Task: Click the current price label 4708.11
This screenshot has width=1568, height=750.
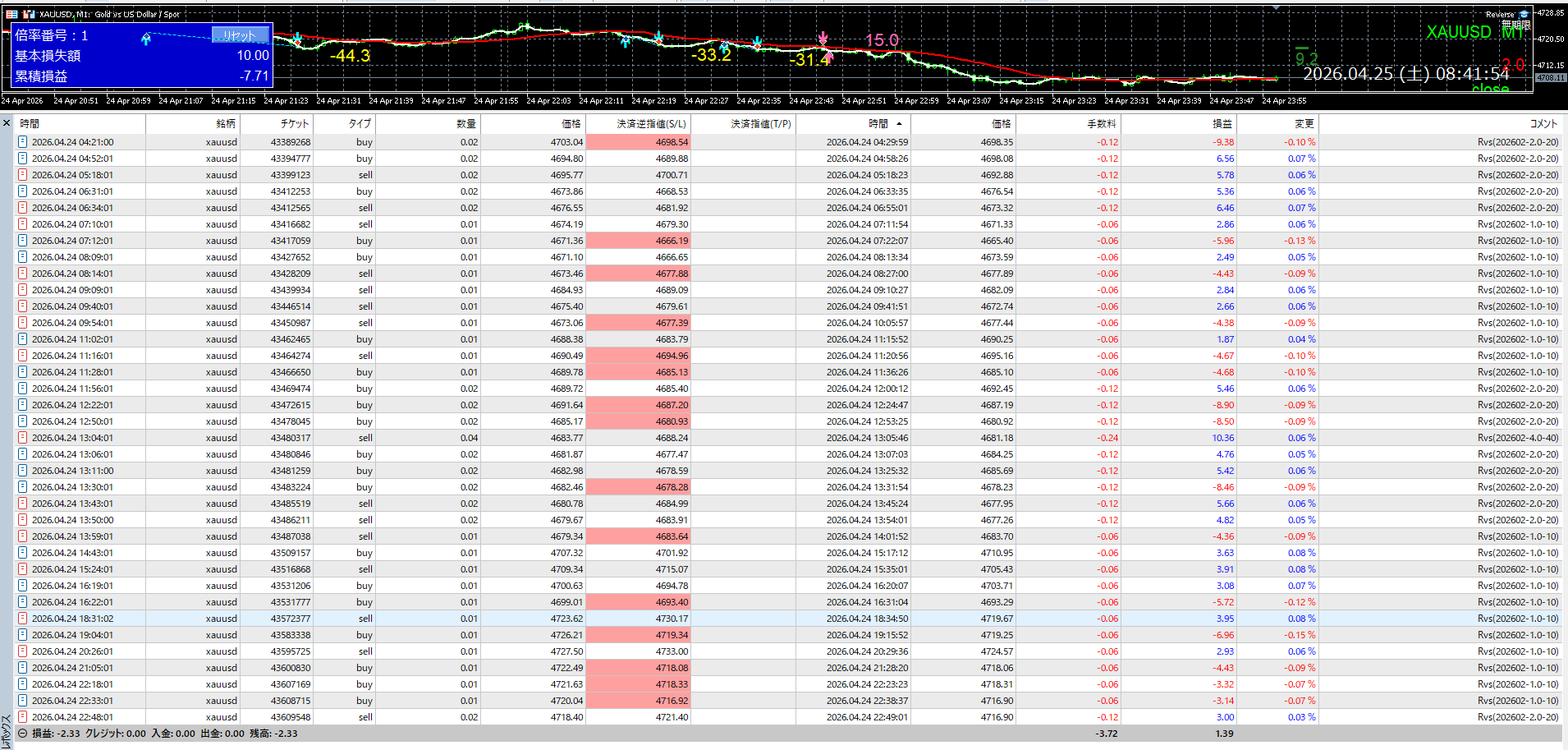Action: [x=1550, y=78]
